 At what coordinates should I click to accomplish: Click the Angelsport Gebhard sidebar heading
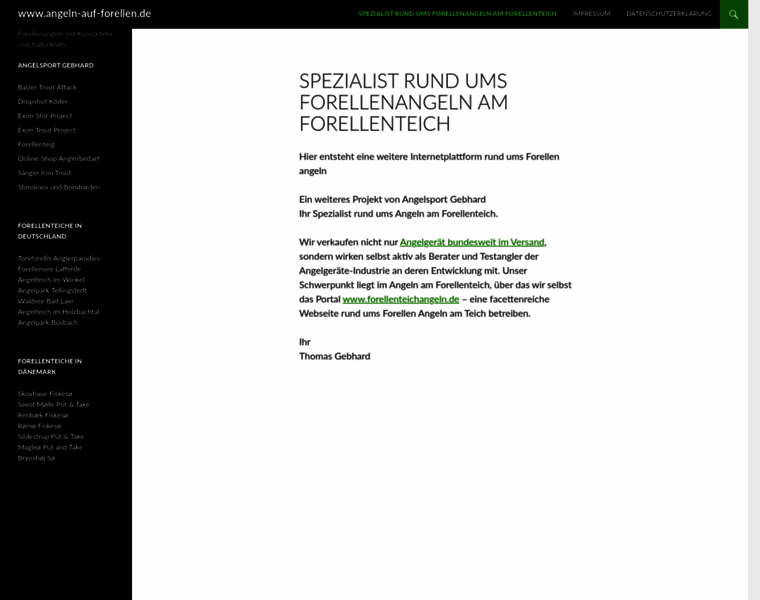(56, 65)
